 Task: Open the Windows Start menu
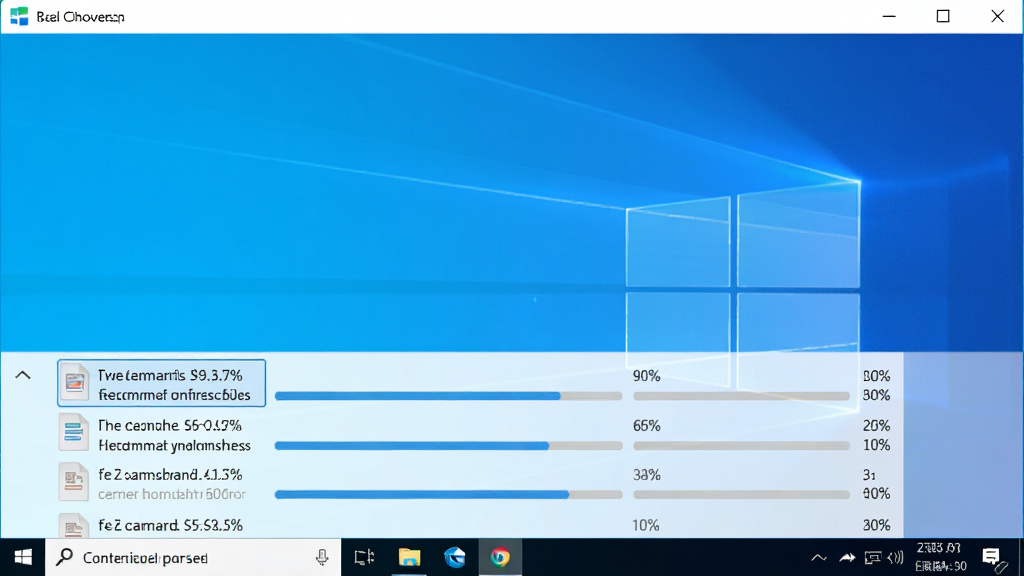[x=23, y=557]
